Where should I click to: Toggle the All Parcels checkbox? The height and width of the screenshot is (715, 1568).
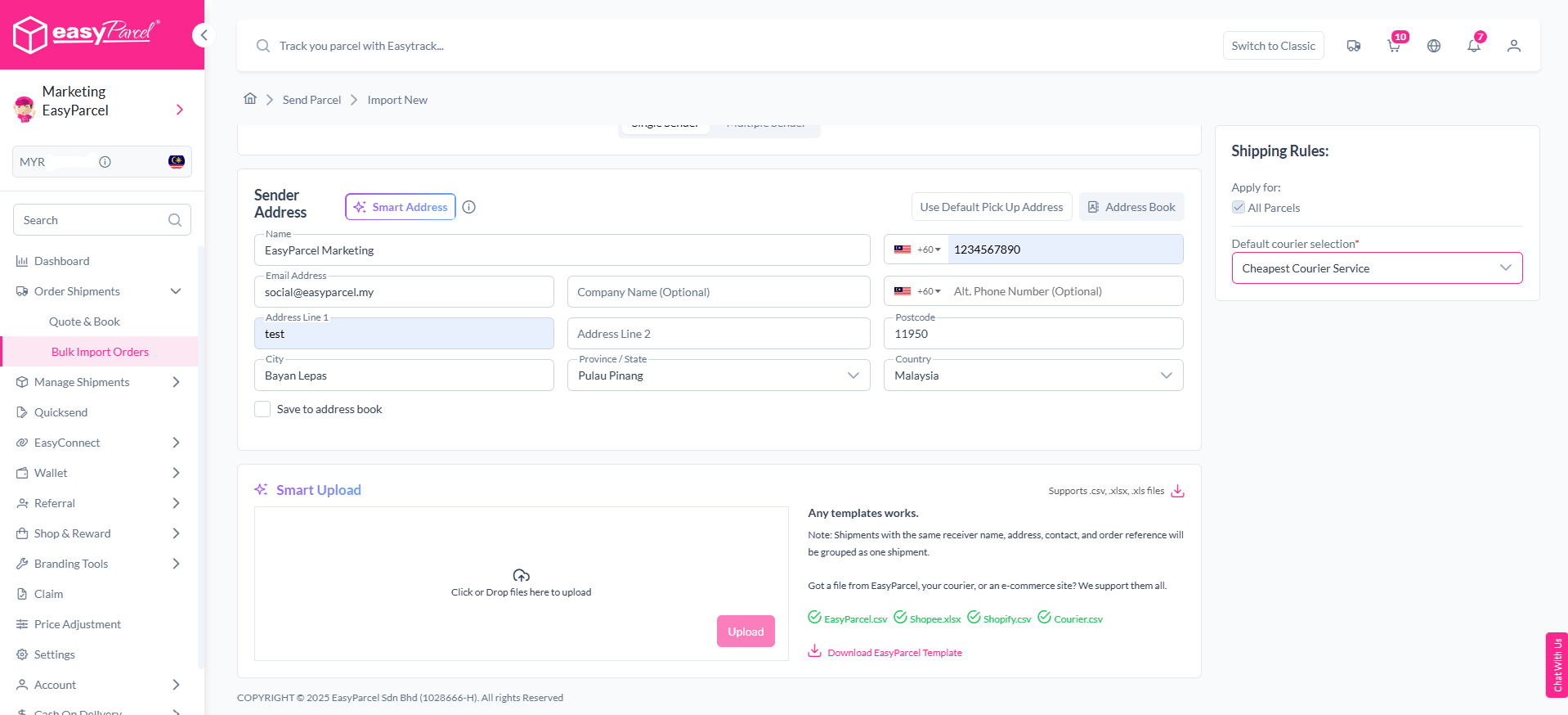tap(1239, 208)
